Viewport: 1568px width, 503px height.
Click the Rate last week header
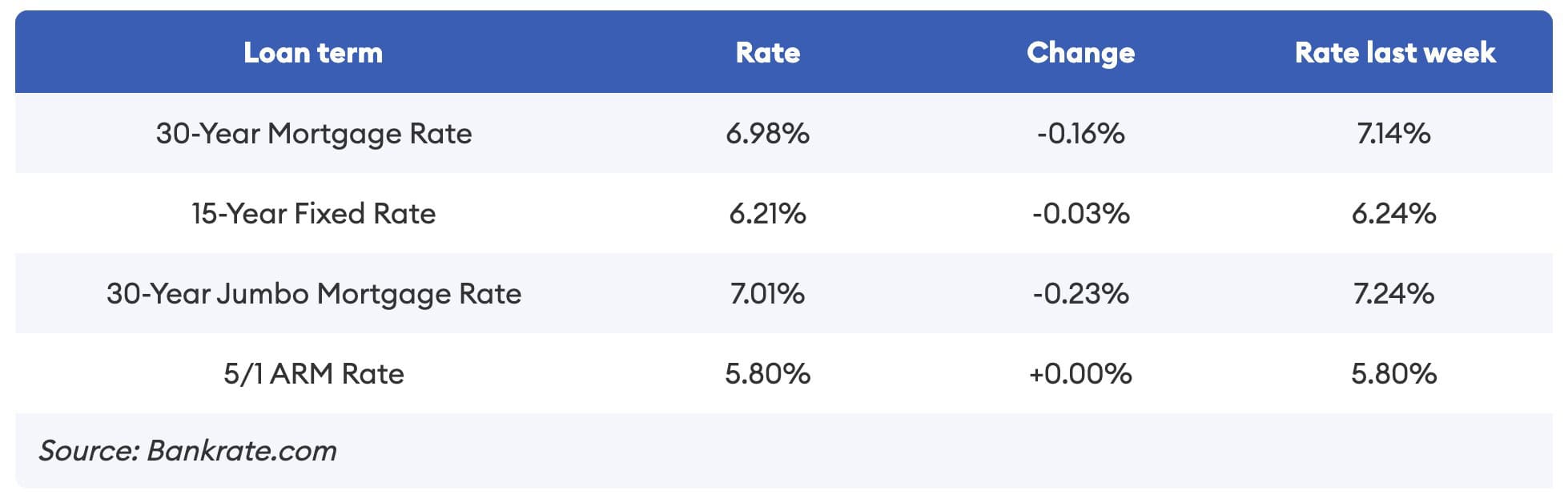(x=1394, y=53)
